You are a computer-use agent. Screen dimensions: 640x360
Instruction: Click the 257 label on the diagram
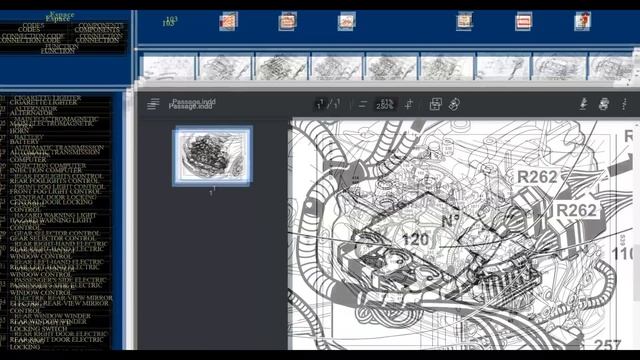(x=607, y=345)
